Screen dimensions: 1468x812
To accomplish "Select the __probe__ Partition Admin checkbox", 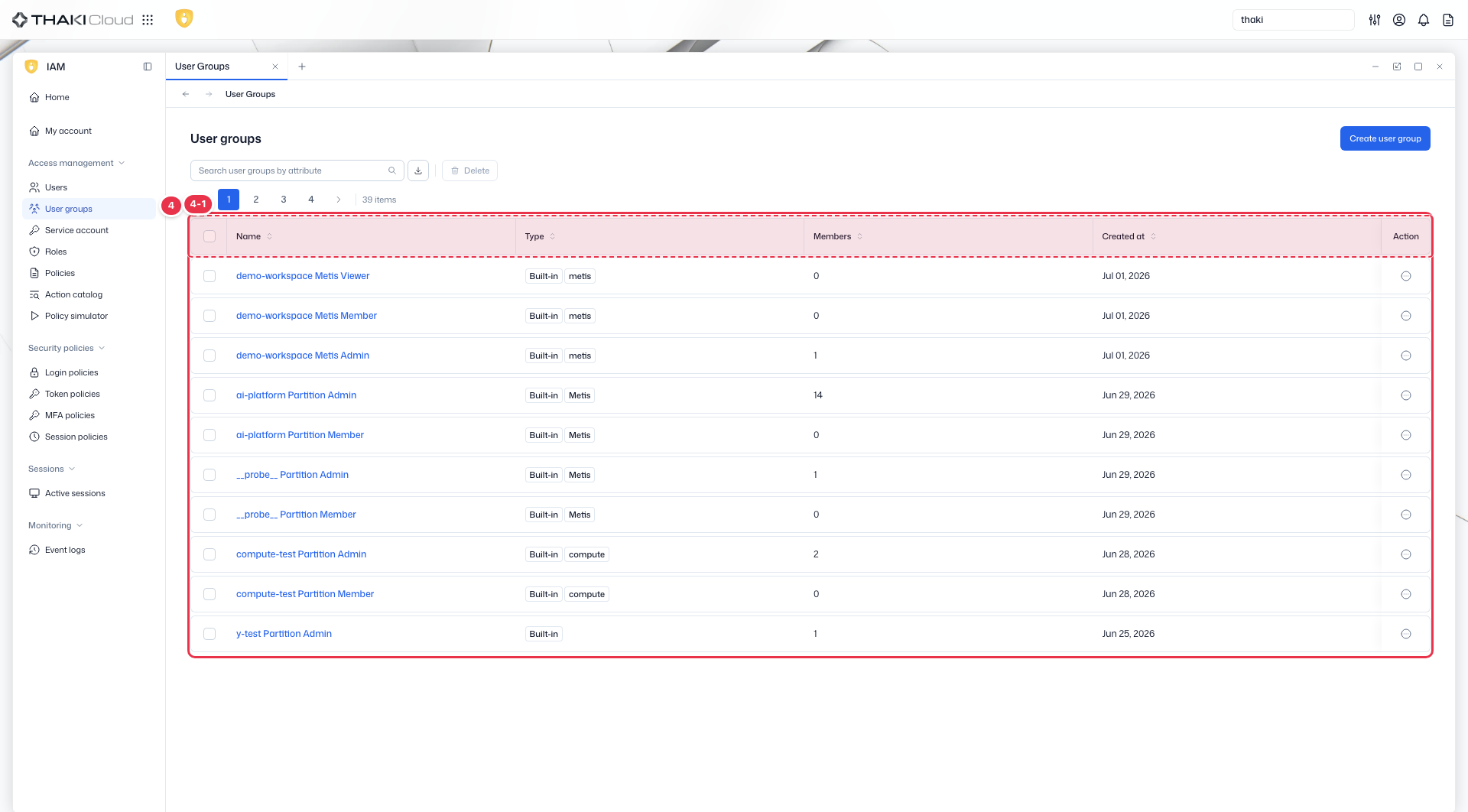I will click(209, 475).
